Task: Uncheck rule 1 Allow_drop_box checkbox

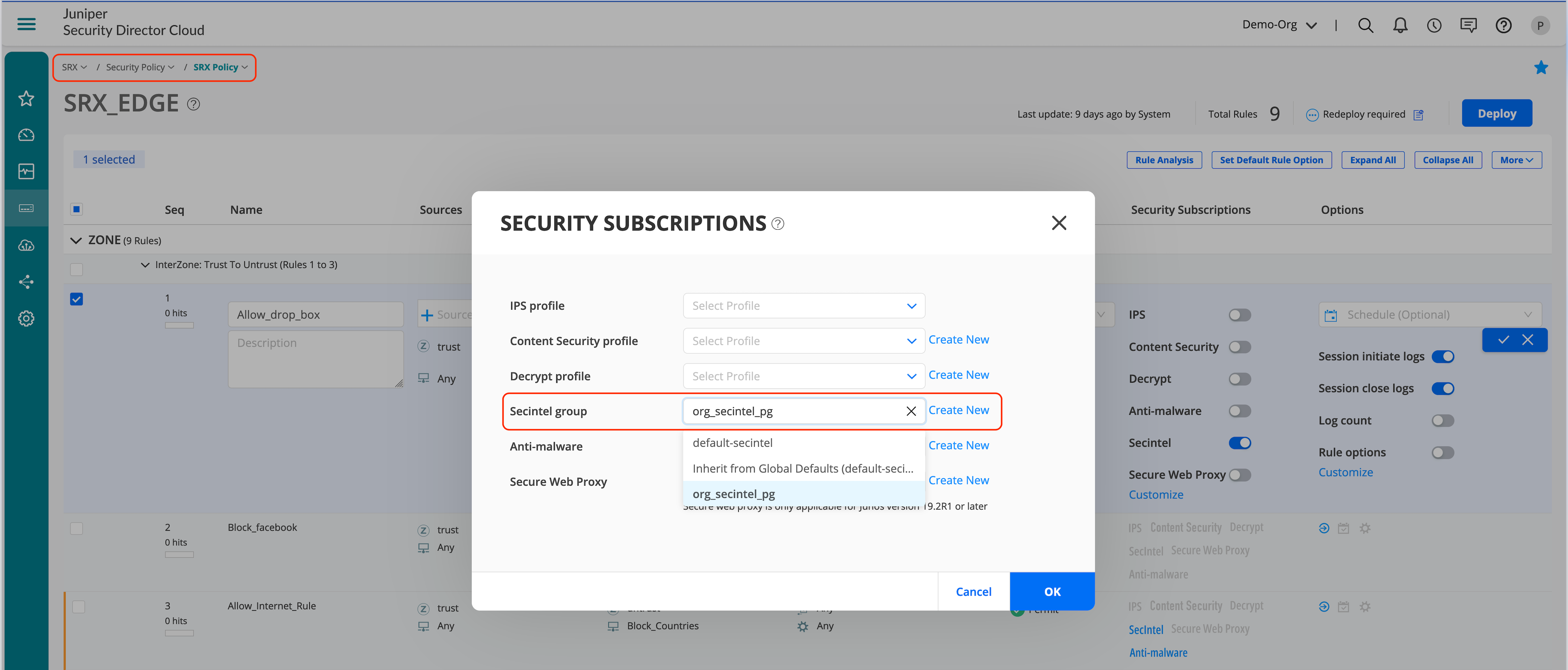Action: (77, 299)
